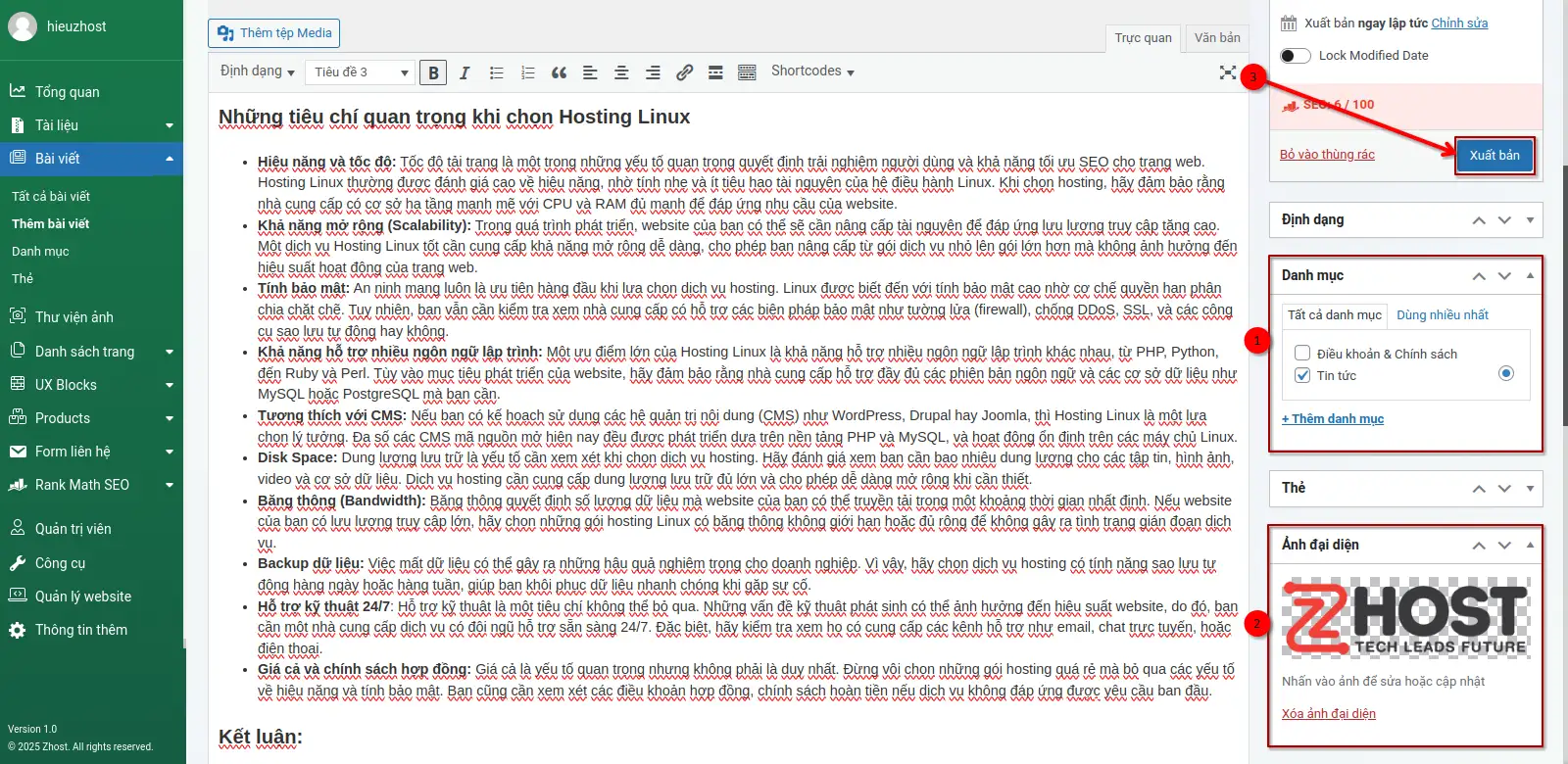Open the Shortcodes dropdown

812,72
